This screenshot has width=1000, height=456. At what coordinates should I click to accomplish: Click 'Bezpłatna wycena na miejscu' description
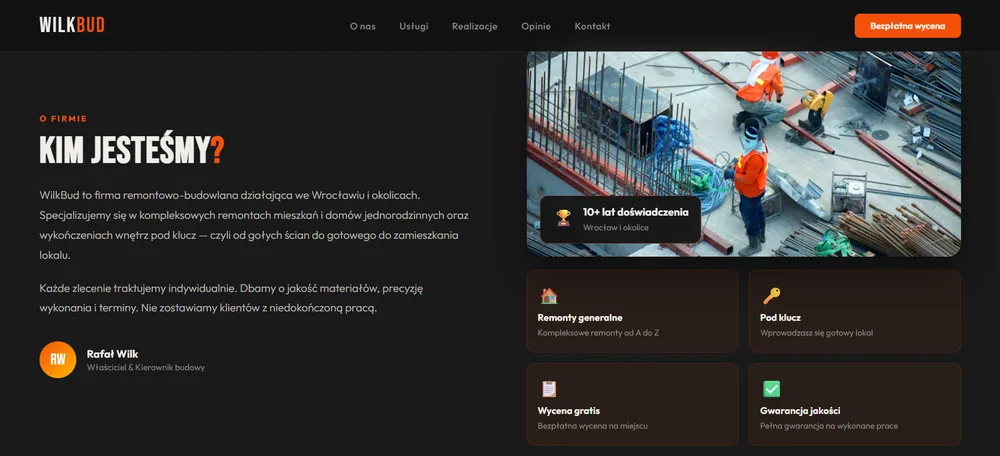[592, 426]
